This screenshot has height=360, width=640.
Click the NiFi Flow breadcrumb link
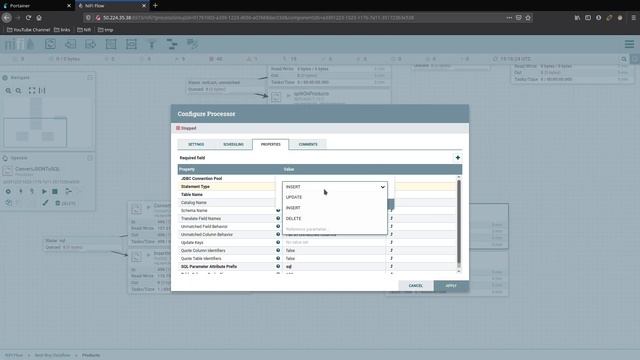[14, 356]
